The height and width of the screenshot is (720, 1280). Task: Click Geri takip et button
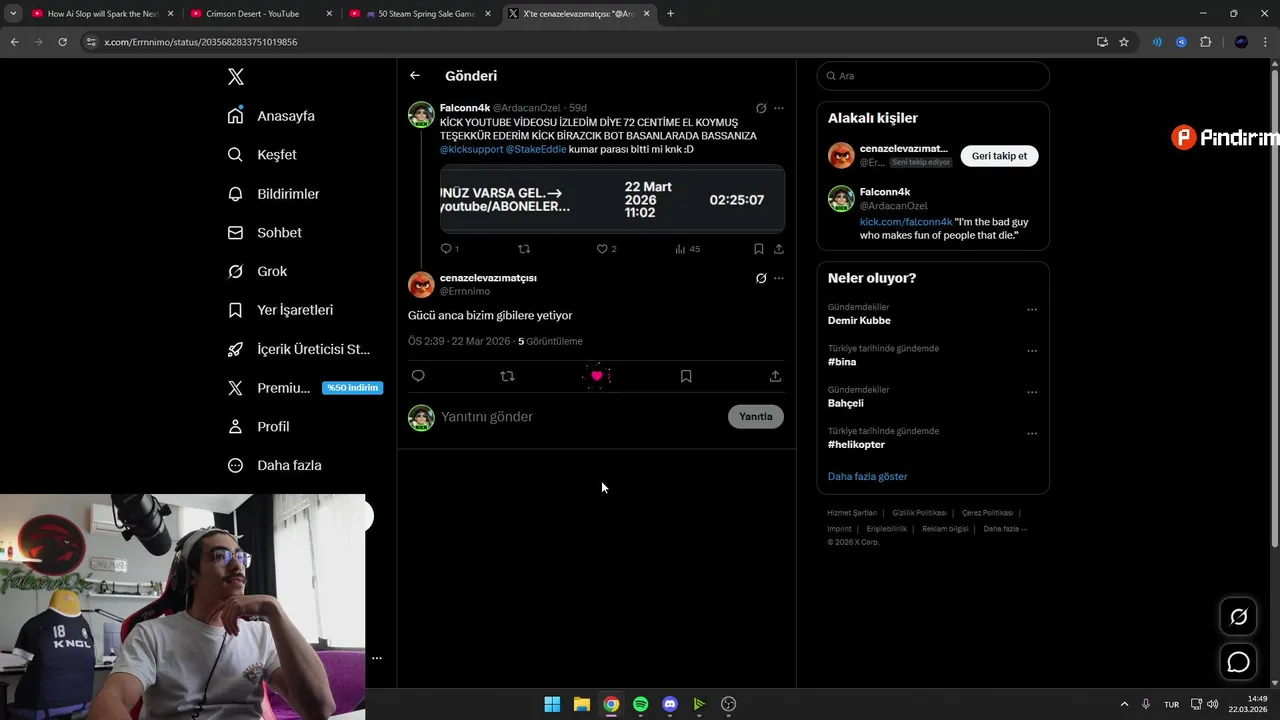pyautogui.click(x=999, y=156)
